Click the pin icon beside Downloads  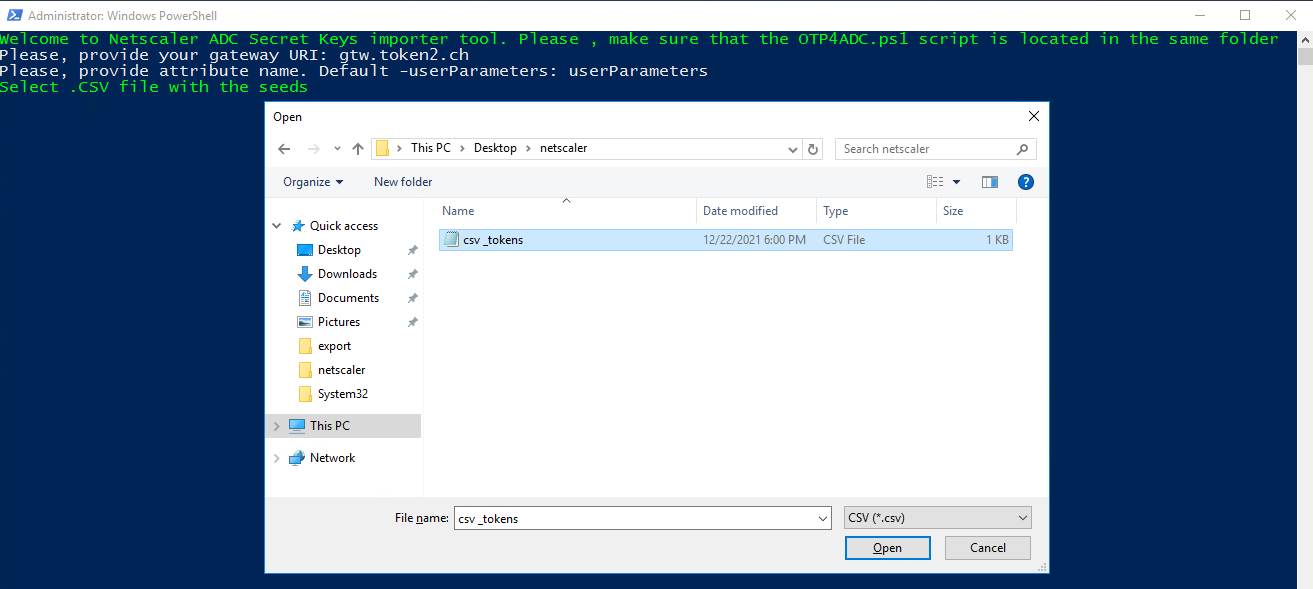click(x=412, y=274)
